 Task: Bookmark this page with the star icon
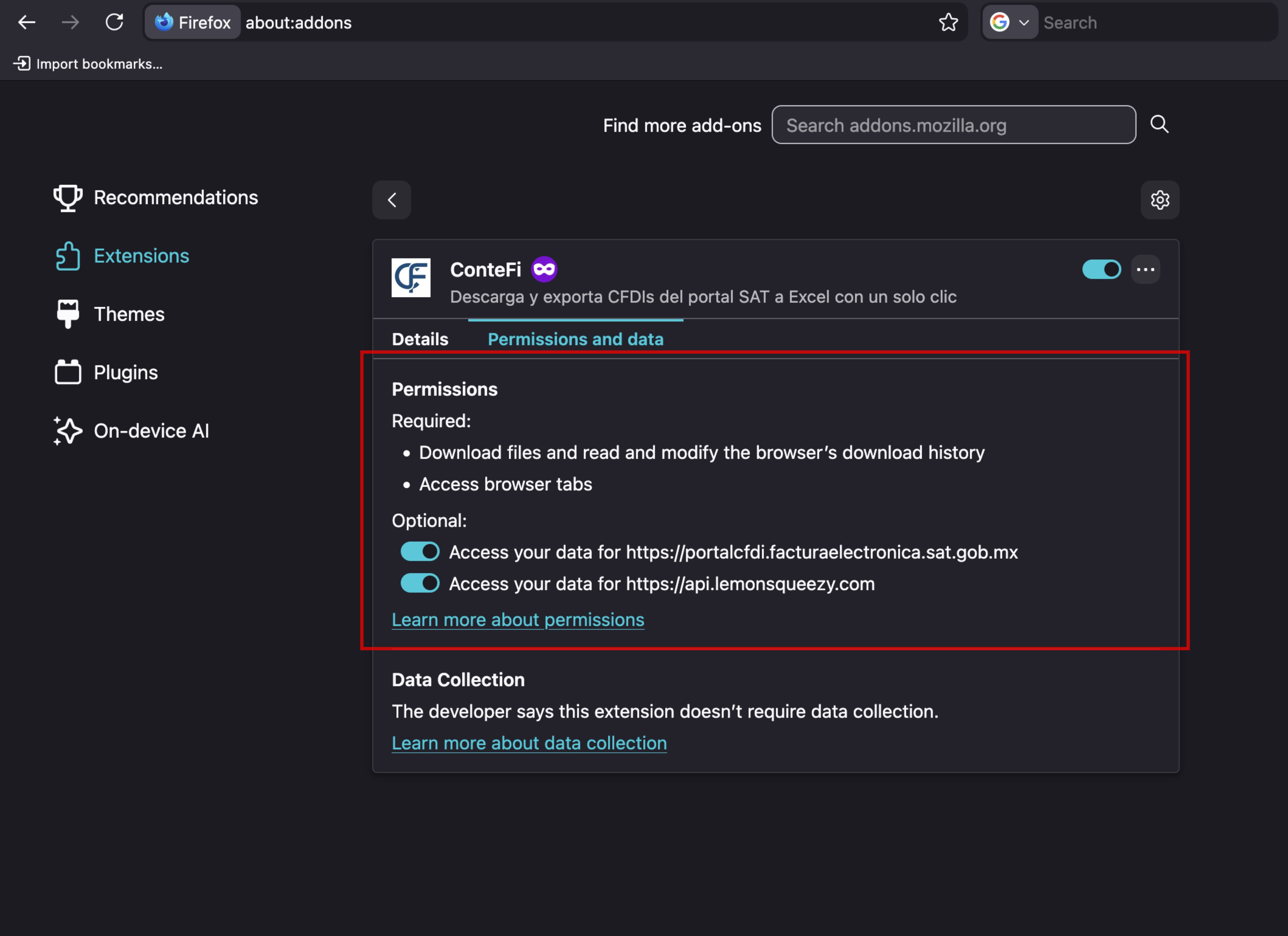coord(948,23)
